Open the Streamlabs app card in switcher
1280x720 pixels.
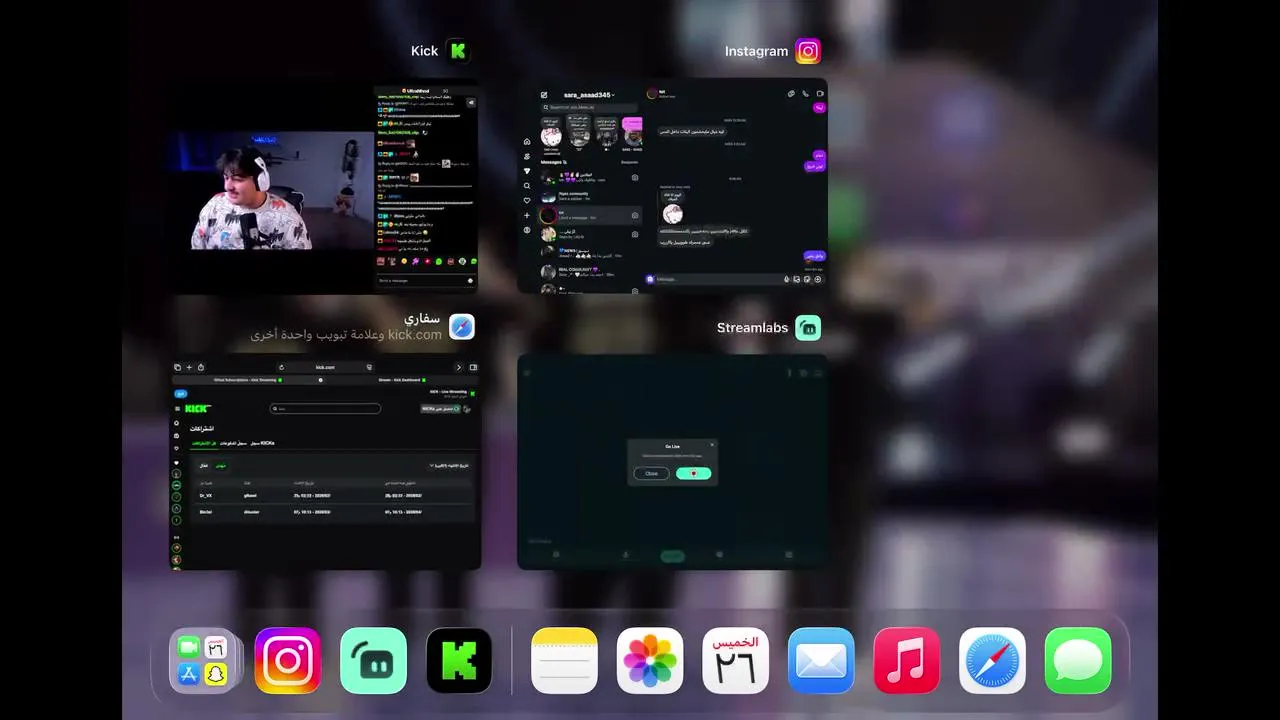click(x=672, y=462)
